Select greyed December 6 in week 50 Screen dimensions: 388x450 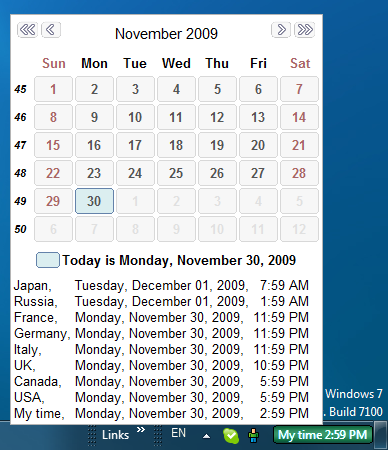tap(53, 229)
